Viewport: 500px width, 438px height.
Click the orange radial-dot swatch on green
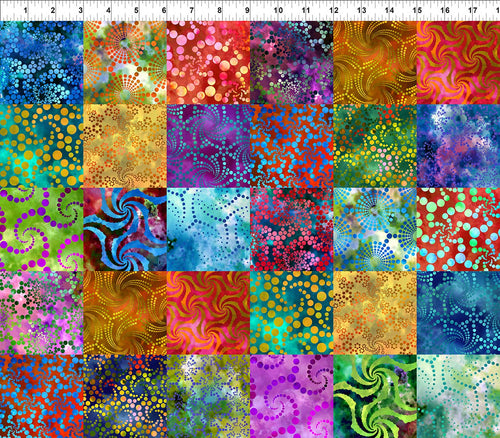pyautogui.click(x=125, y=63)
